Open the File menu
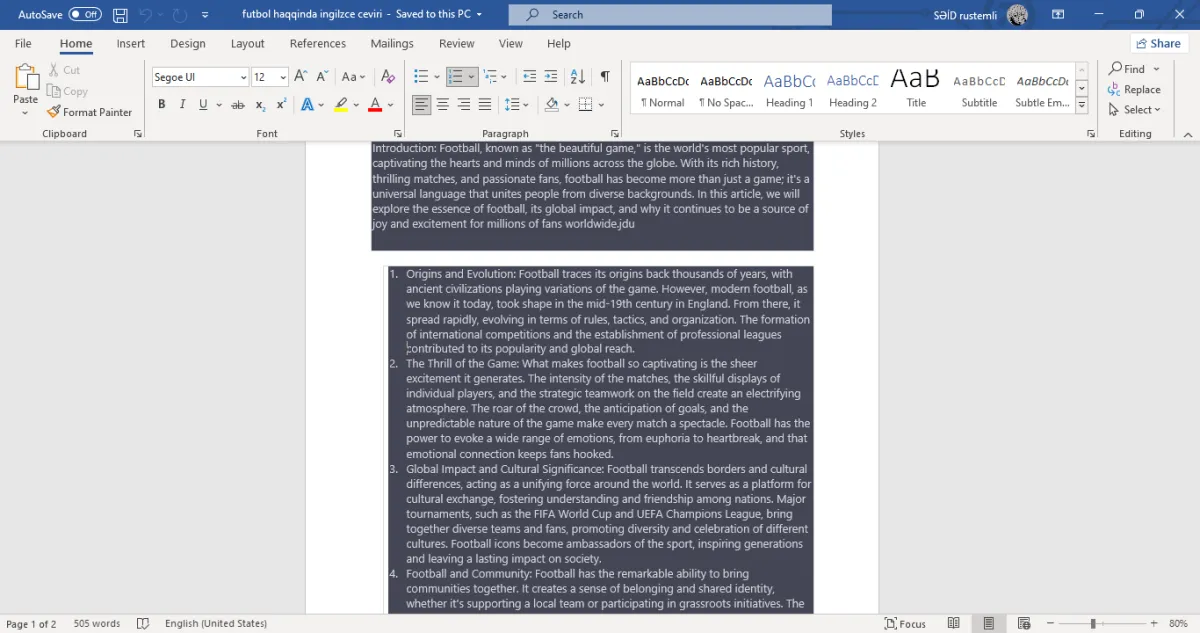 point(23,44)
